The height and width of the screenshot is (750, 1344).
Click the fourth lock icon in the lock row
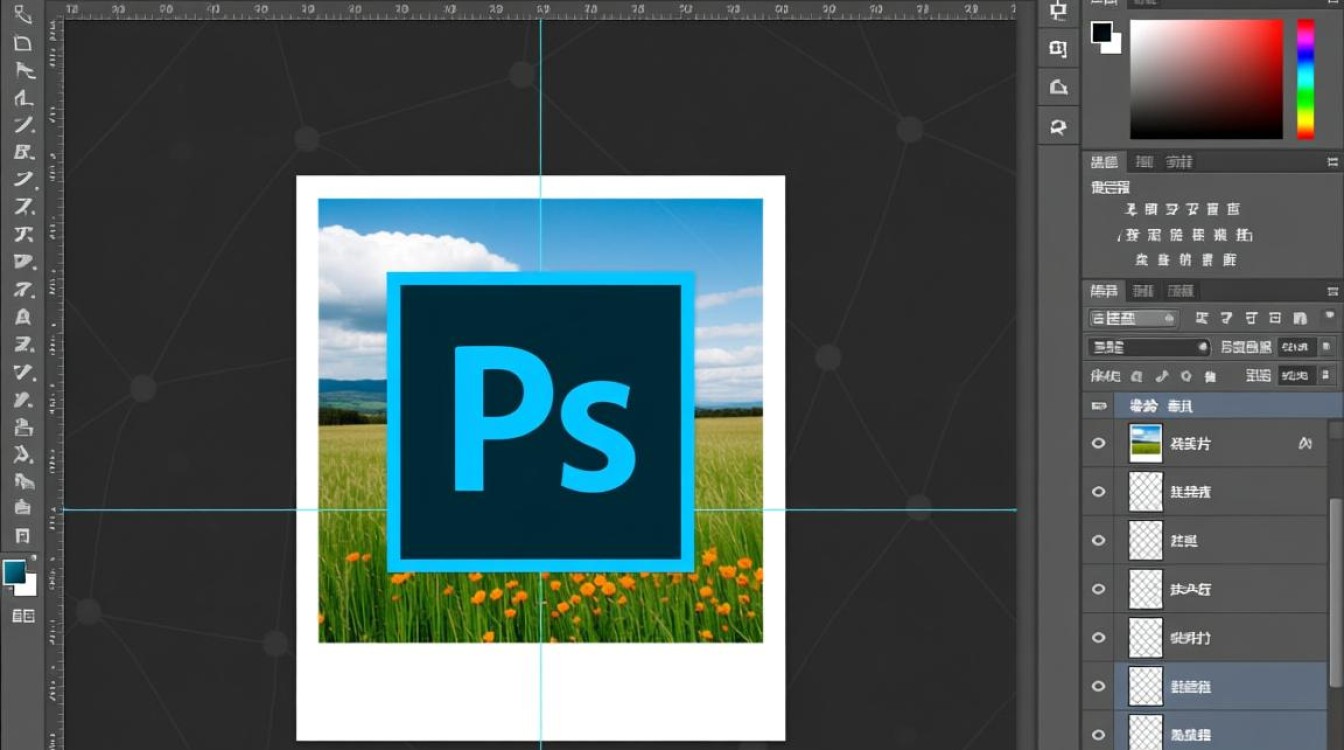click(x=1211, y=377)
